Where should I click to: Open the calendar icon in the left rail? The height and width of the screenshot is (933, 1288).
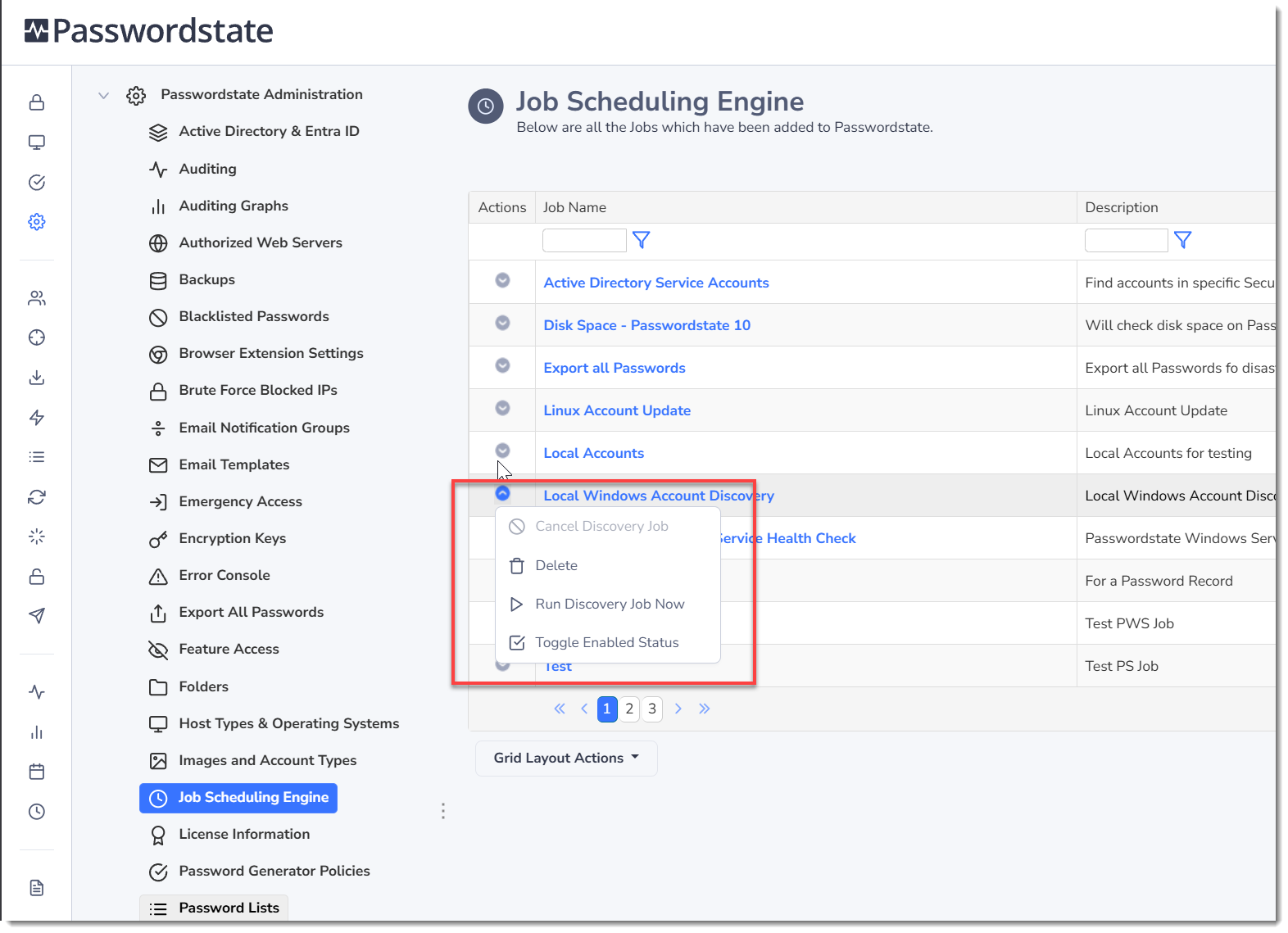(37, 772)
